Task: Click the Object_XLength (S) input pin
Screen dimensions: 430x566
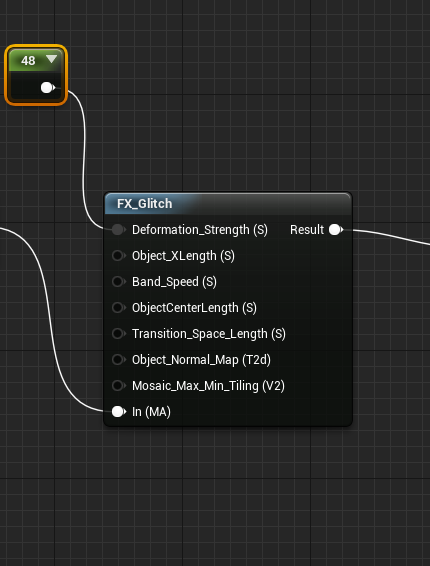Action: [118, 256]
